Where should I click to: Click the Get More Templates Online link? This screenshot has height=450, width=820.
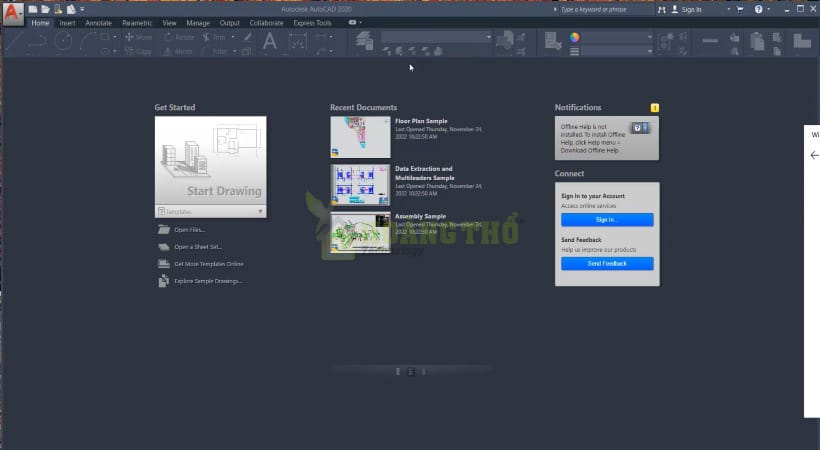coord(208,264)
